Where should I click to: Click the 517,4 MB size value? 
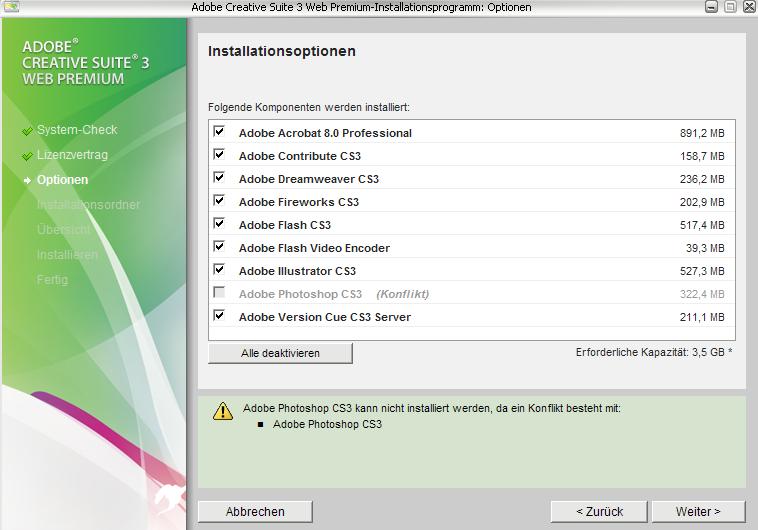coord(702,225)
